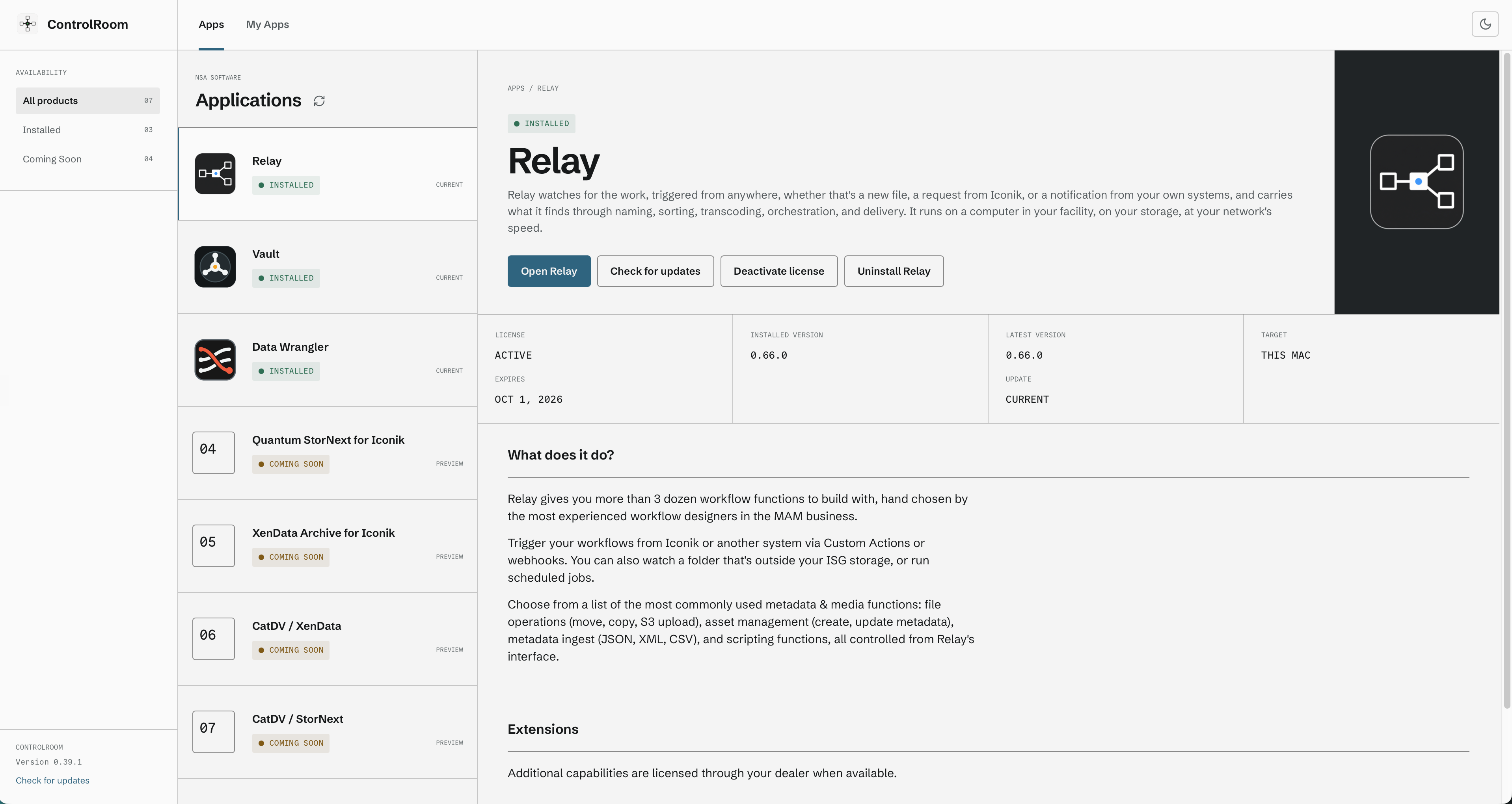Open the 06 CatDV / XenData placeholder icon
Screen dimensions: 1512x804
tap(214, 638)
